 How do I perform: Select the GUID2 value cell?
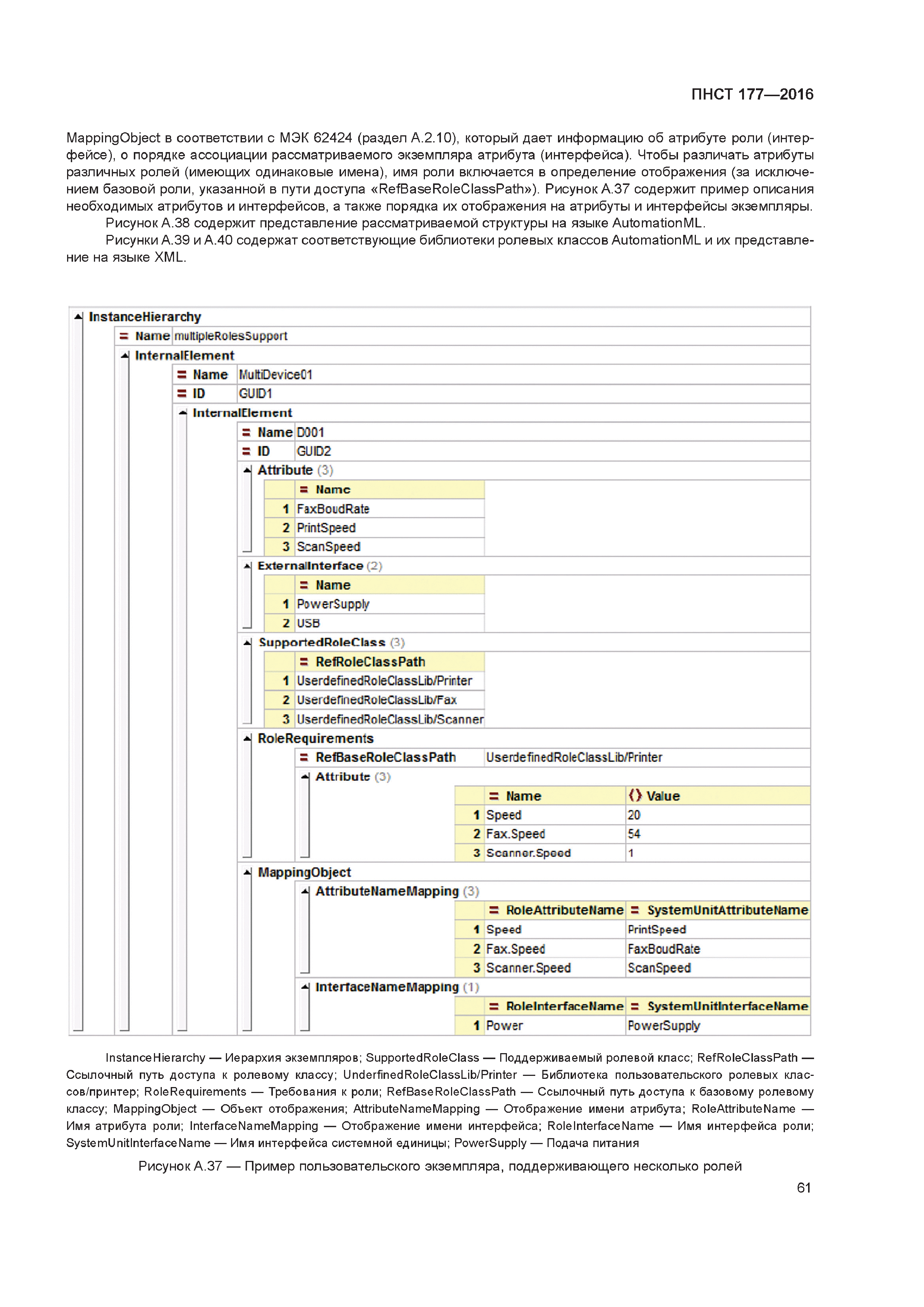(x=553, y=451)
